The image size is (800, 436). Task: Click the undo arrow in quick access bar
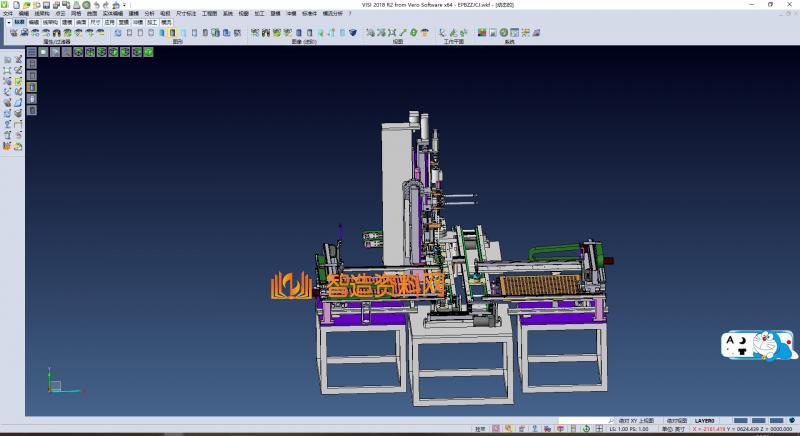pos(95,5)
